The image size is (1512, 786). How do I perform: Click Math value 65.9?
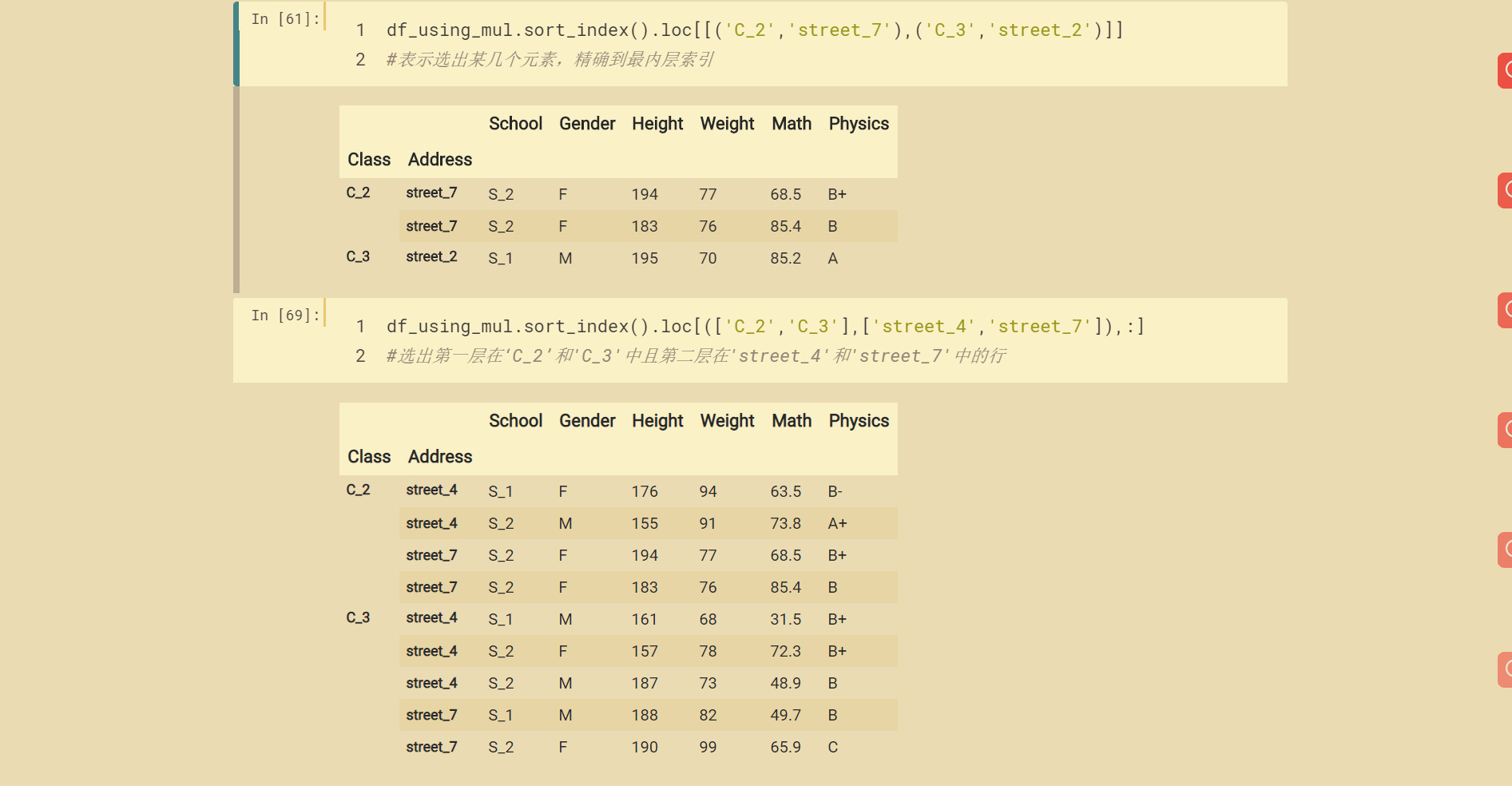[785, 748]
